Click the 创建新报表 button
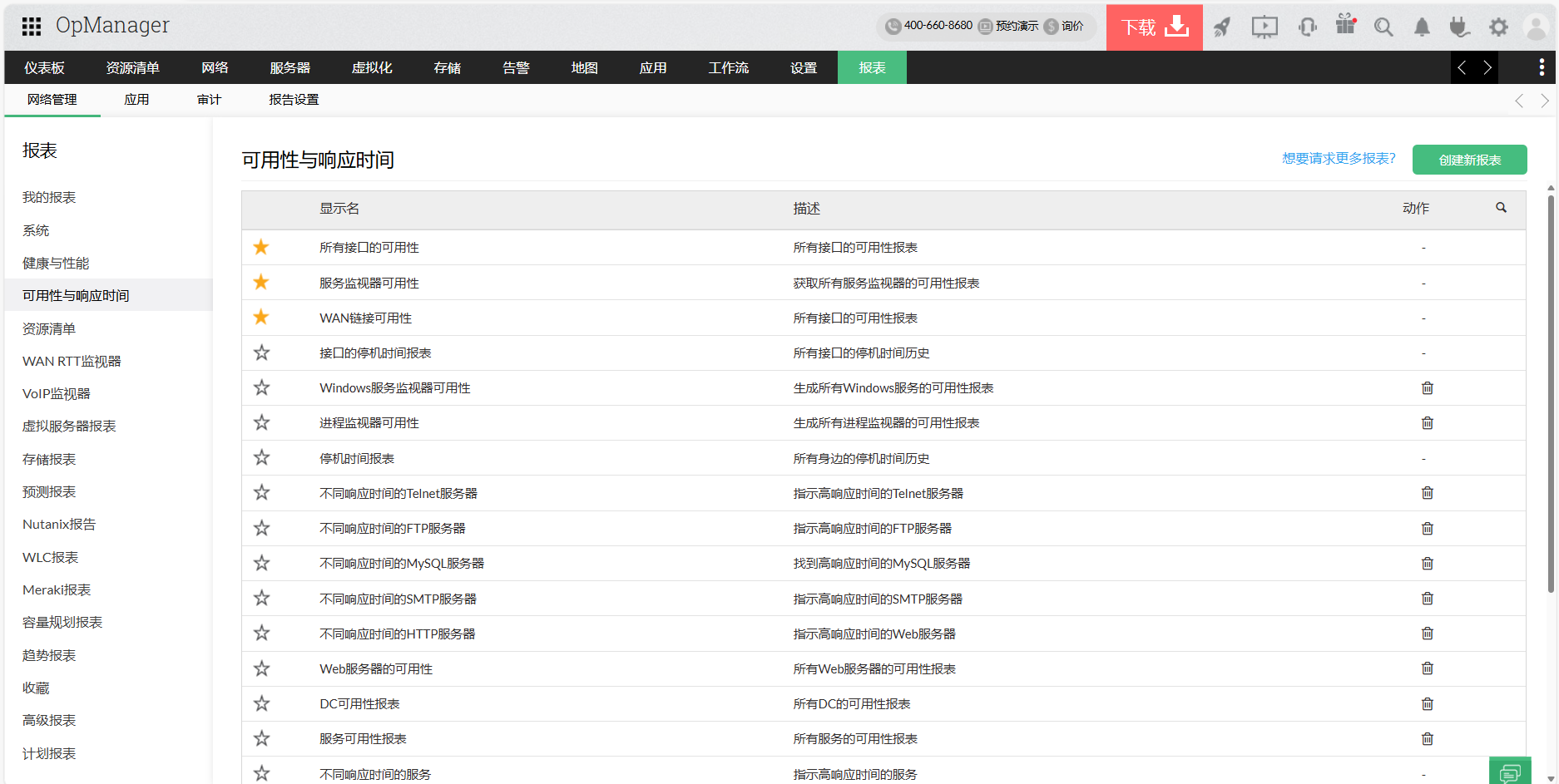 pyautogui.click(x=1470, y=160)
